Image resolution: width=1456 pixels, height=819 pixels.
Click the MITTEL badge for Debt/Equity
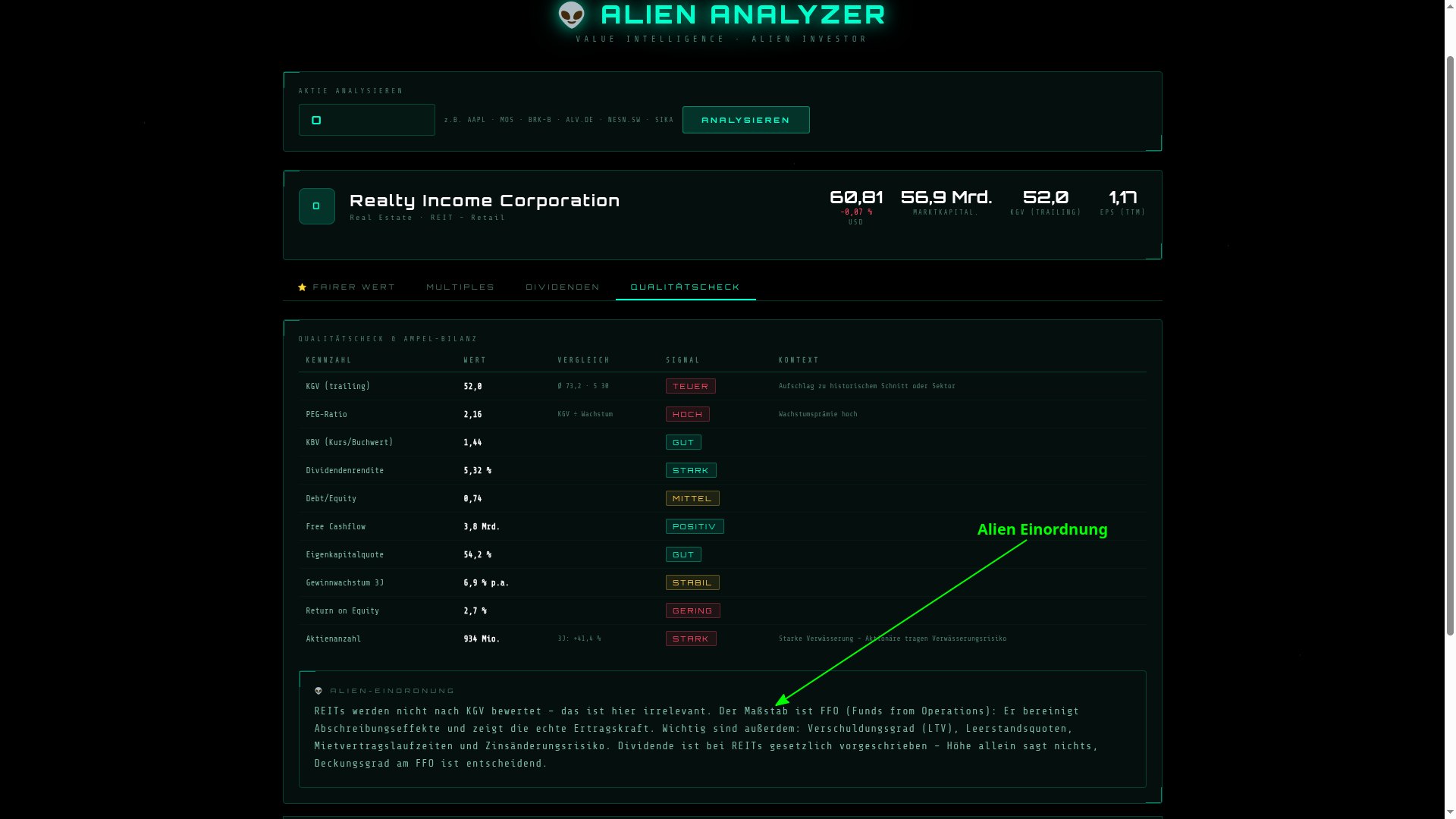692,498
